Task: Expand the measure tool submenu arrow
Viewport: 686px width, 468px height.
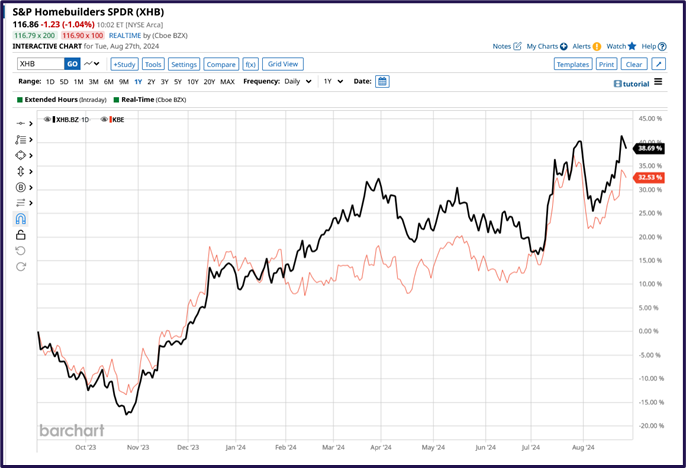Action: (x=31, y=171)
